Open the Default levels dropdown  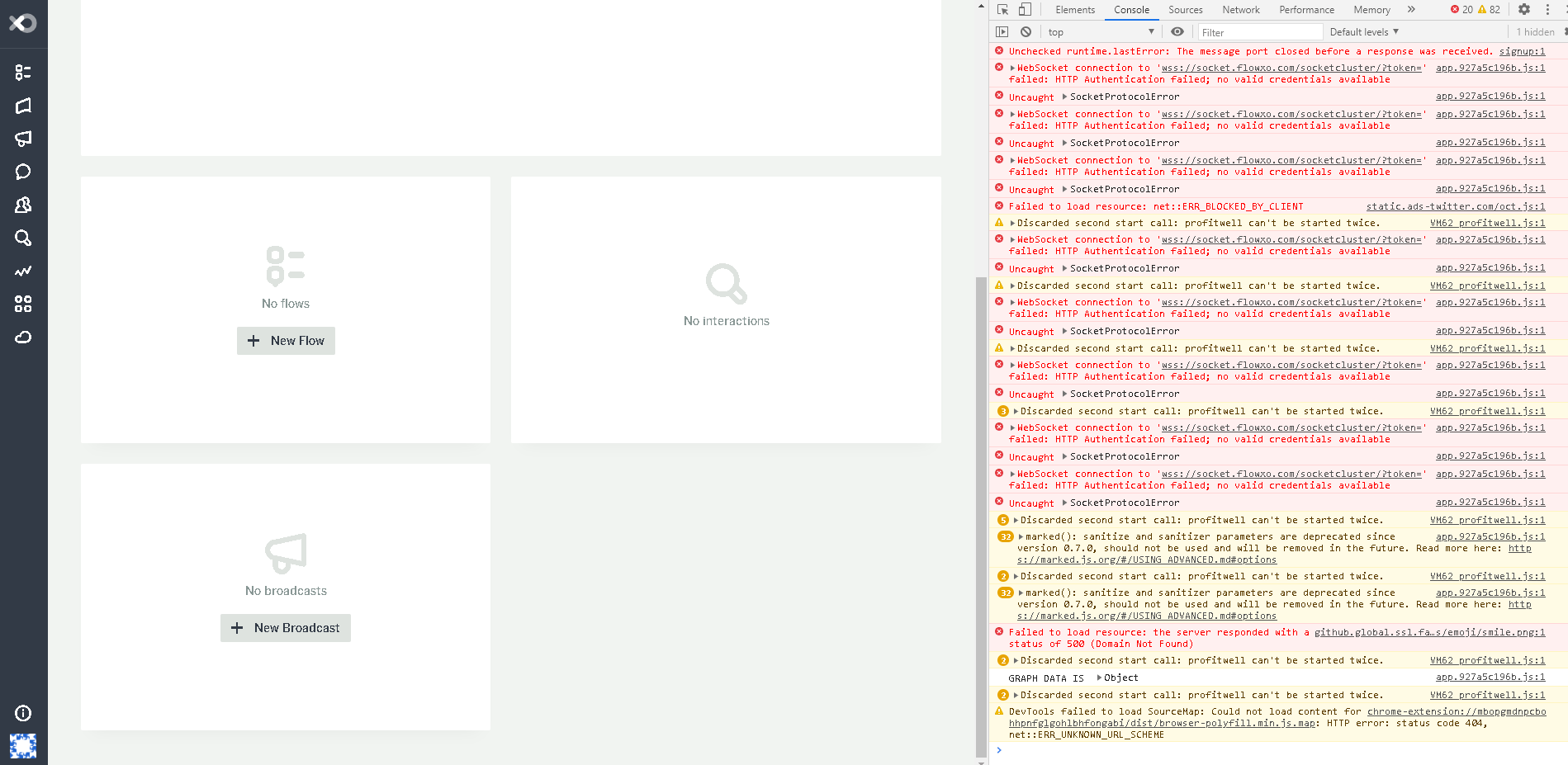[x=1364, y=32]
